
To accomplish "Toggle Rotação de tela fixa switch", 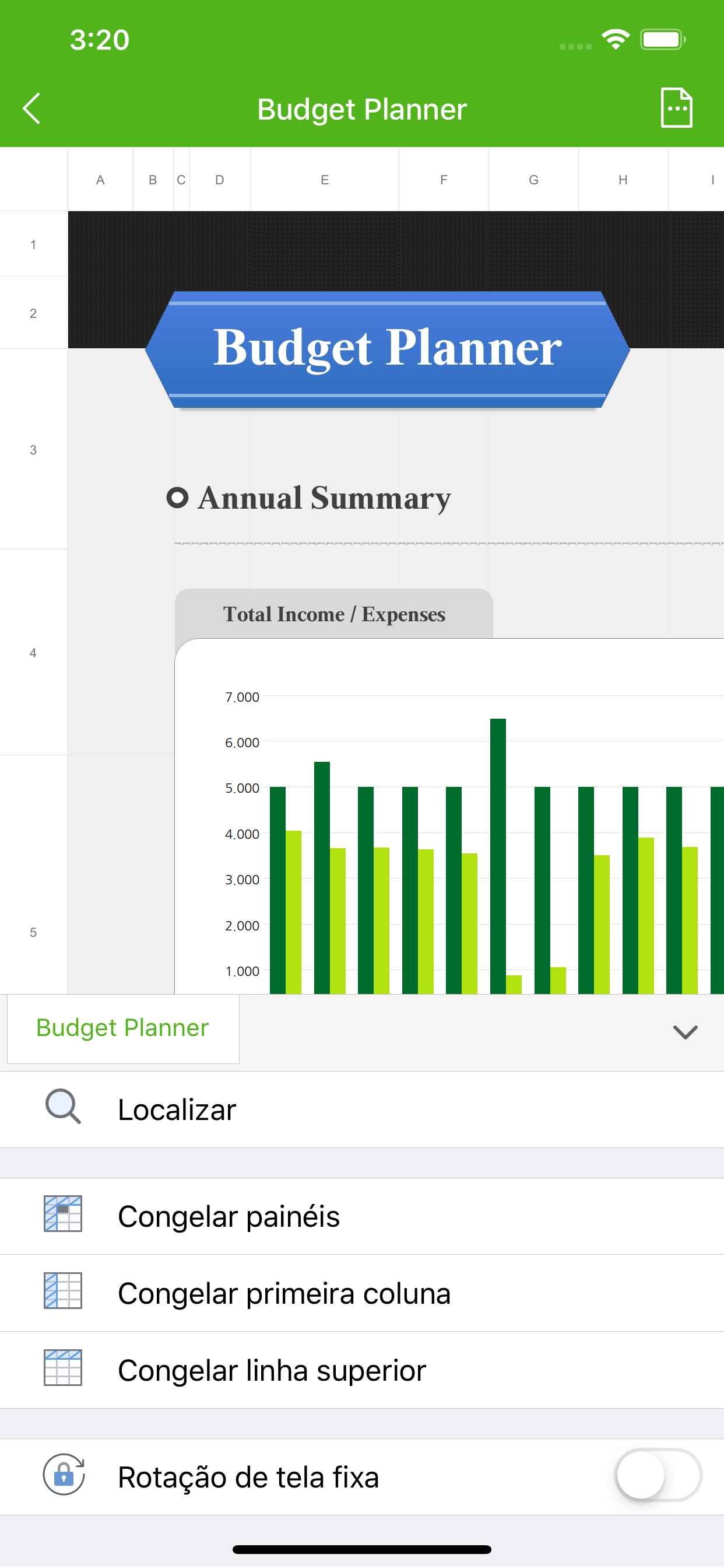I will (x=658, y=1475).
